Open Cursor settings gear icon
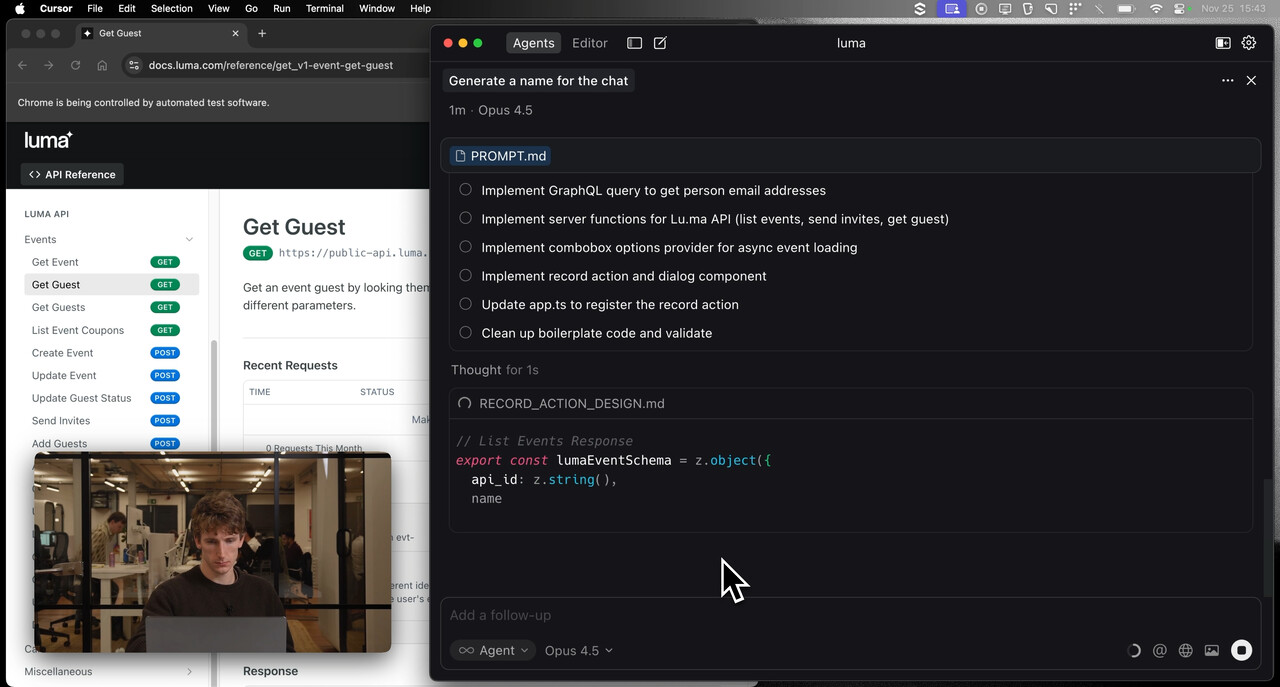The width and height of the screenshot is (1280, 687). point(1248,43)
